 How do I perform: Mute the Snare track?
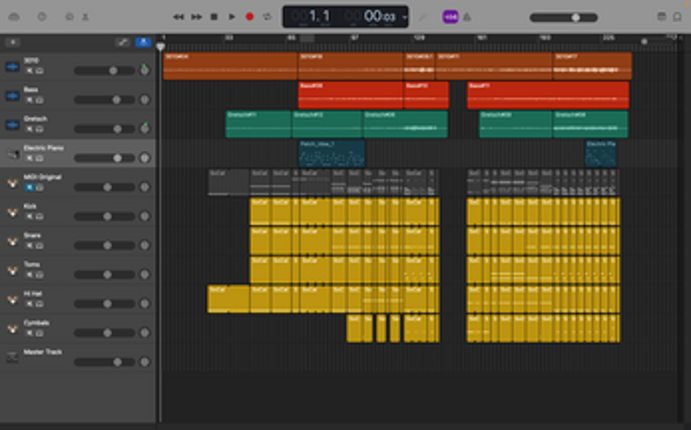coord(28,244)
